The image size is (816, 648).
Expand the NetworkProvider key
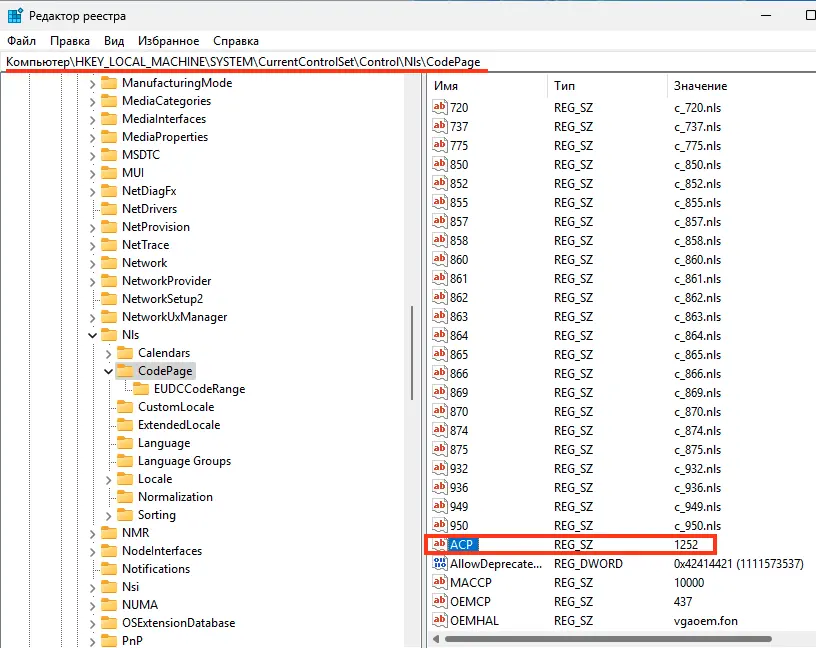[92, 282]
